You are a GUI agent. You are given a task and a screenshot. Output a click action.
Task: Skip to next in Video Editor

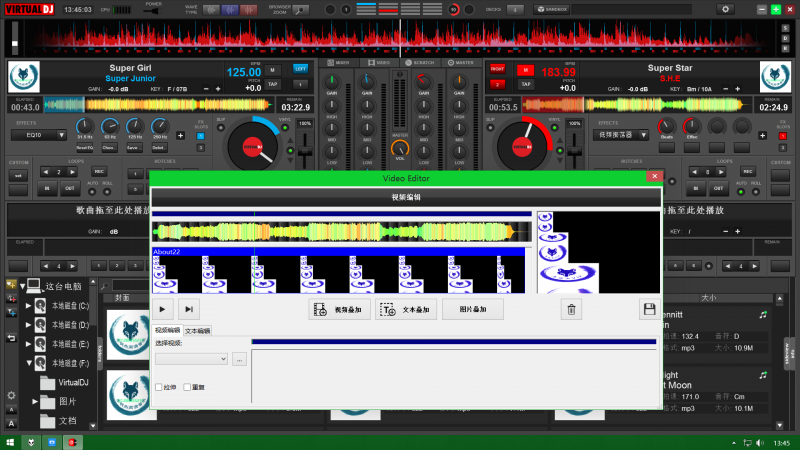point(189,309)
